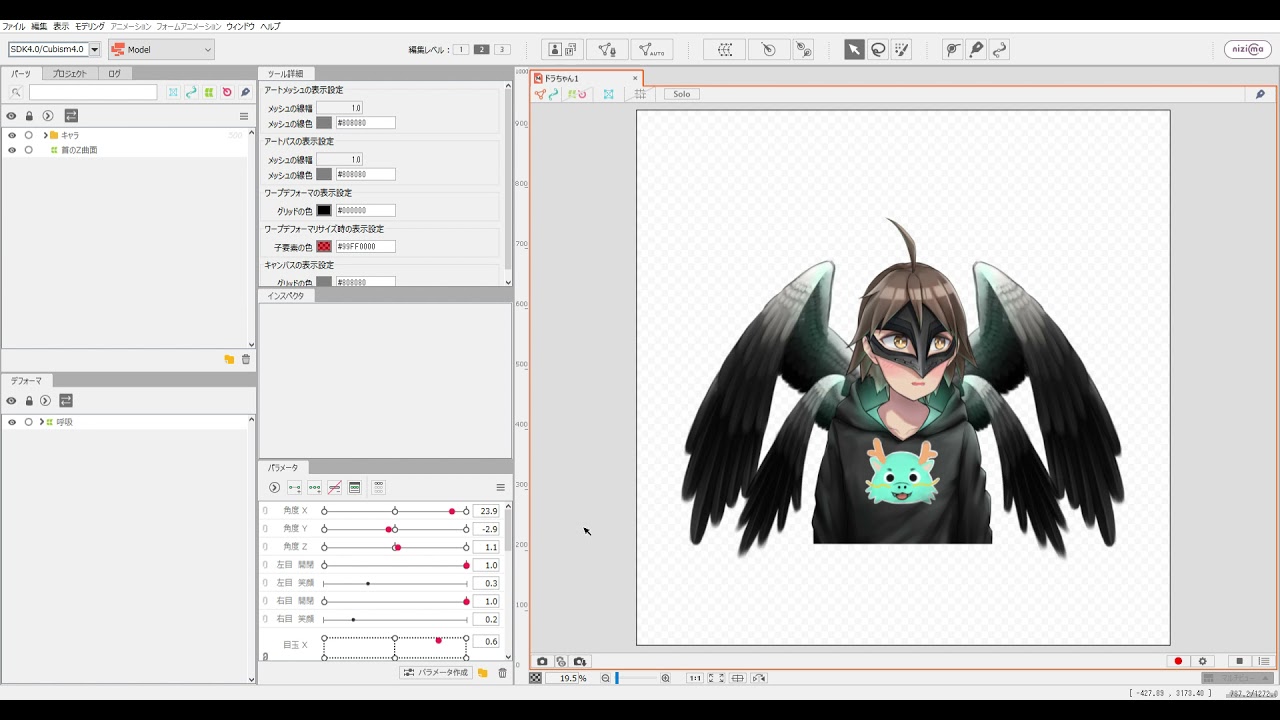Expand the 呼吸 deformer tree
Image resolution: width=1280 pixels, height=720 pixels.
[41, 422]
